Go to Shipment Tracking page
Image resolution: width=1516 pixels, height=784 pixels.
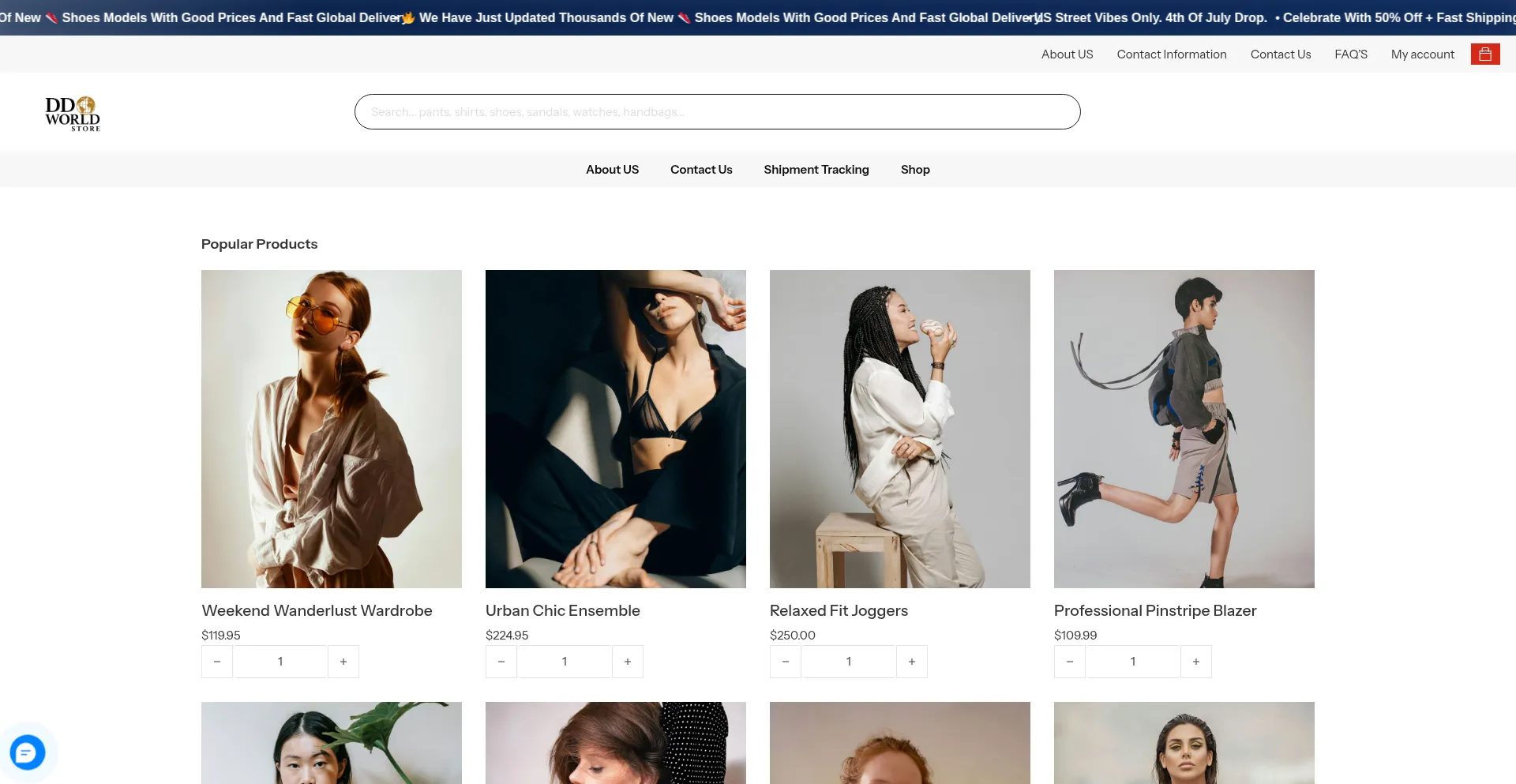tap(816, 170)
